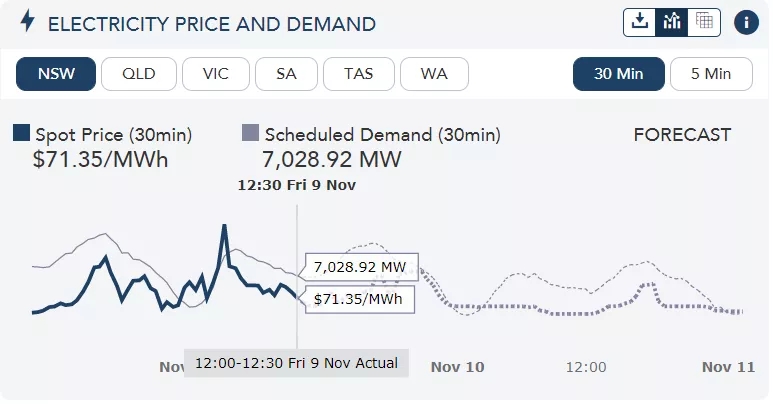Switch to chart view icon
Screen dimensions: 773x404
click(x=672, y=22)
